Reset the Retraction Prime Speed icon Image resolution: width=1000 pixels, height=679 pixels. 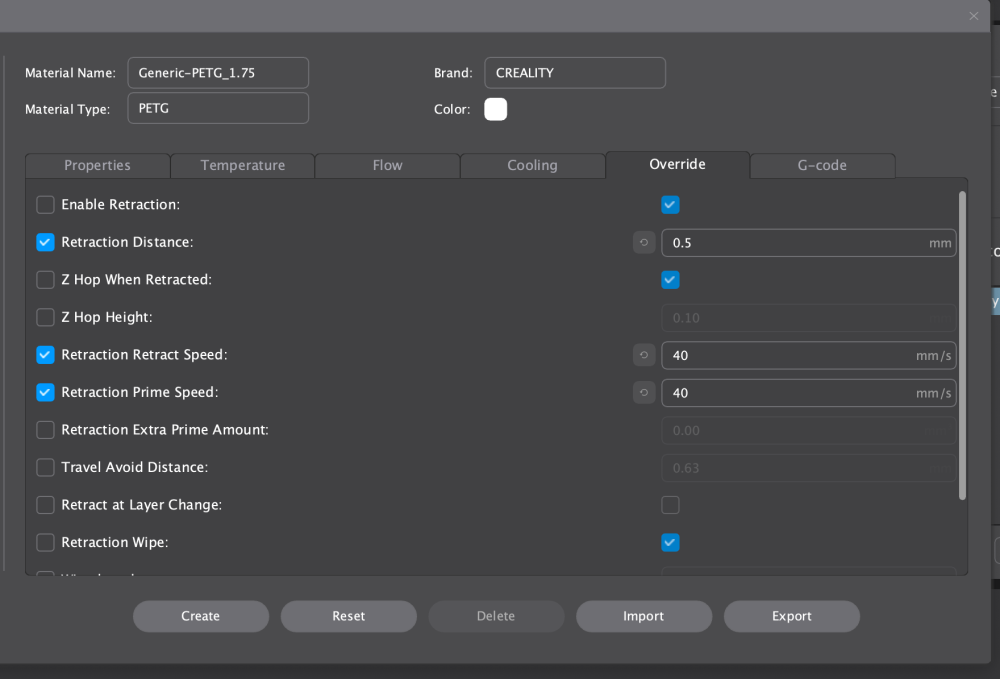644,393
